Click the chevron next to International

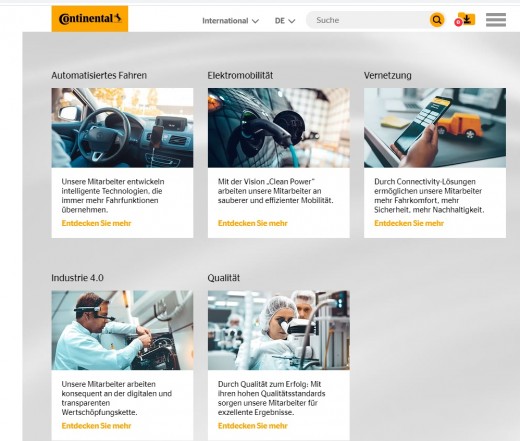[x=255, y=21]
